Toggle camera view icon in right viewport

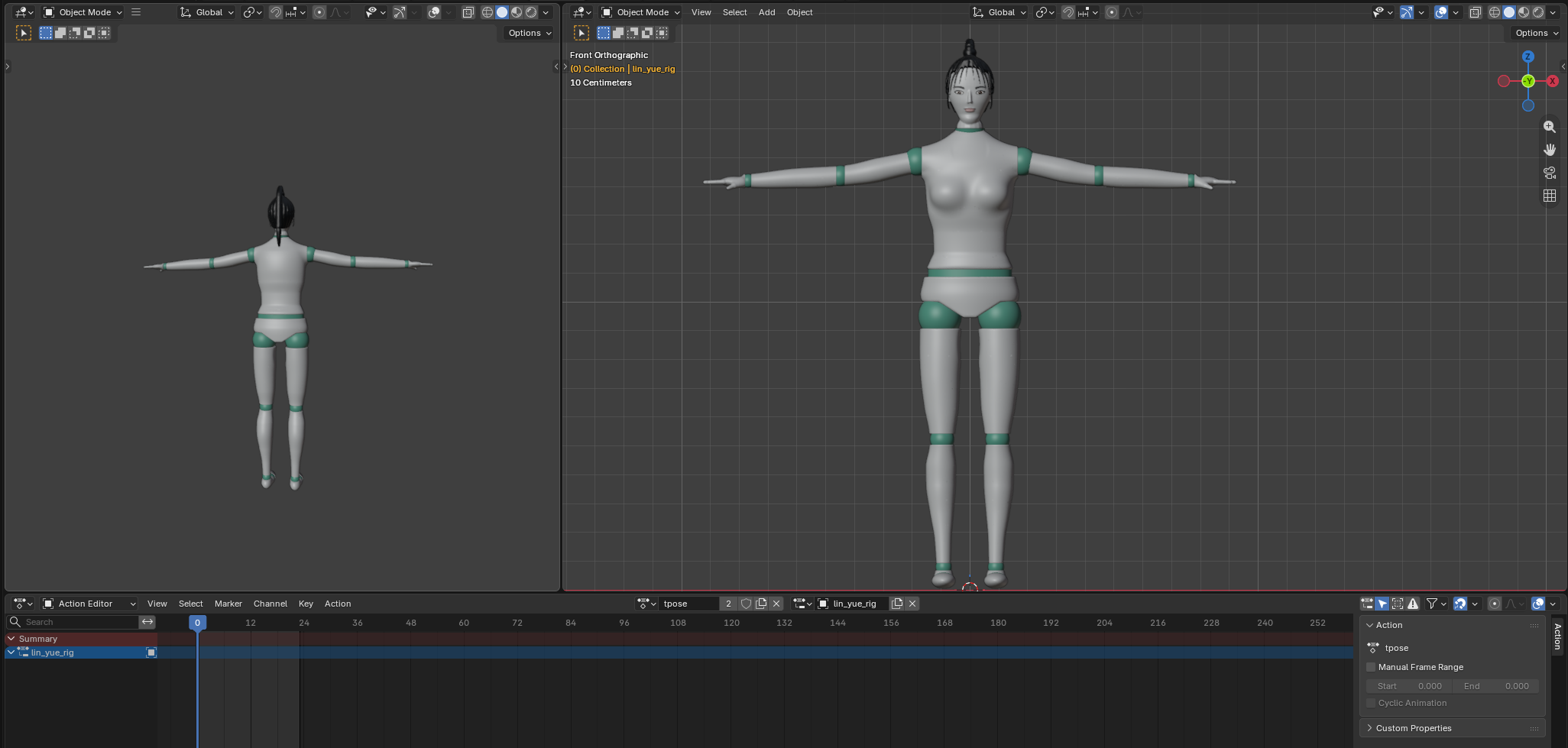point(1550,173)
